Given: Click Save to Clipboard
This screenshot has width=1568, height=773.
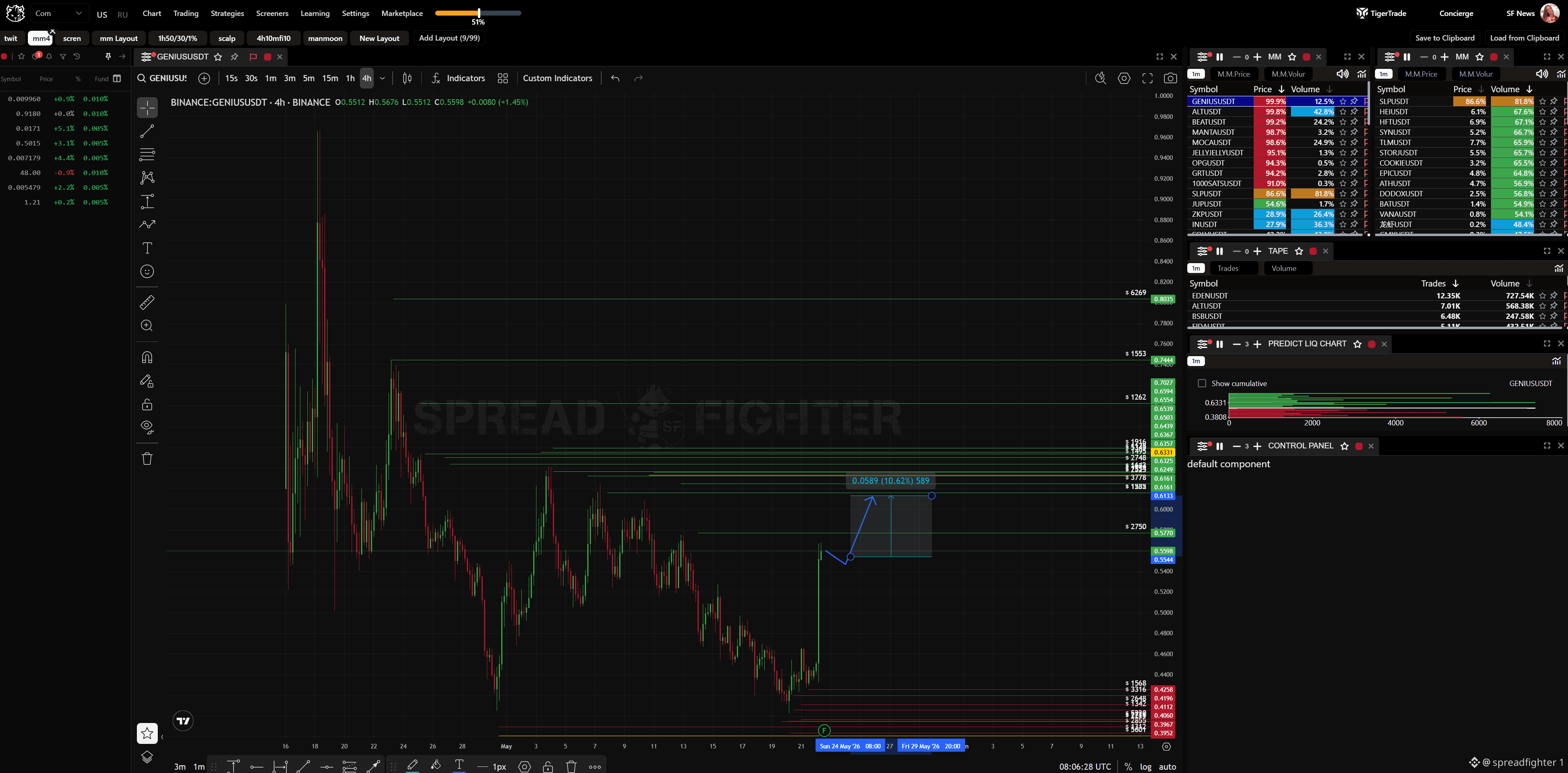Looking at the screenshot, I should (x=1444, y=38).
